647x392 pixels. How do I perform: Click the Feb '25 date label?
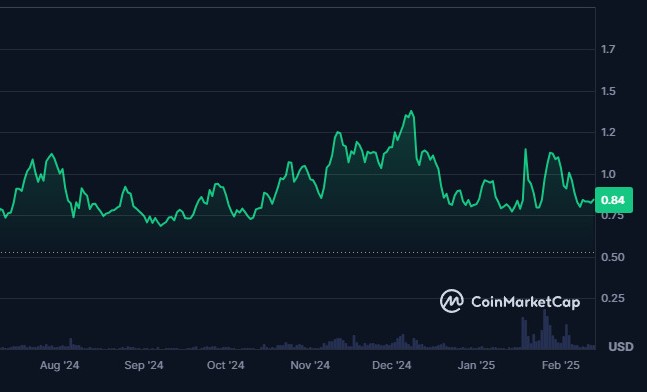pos(560,365)
